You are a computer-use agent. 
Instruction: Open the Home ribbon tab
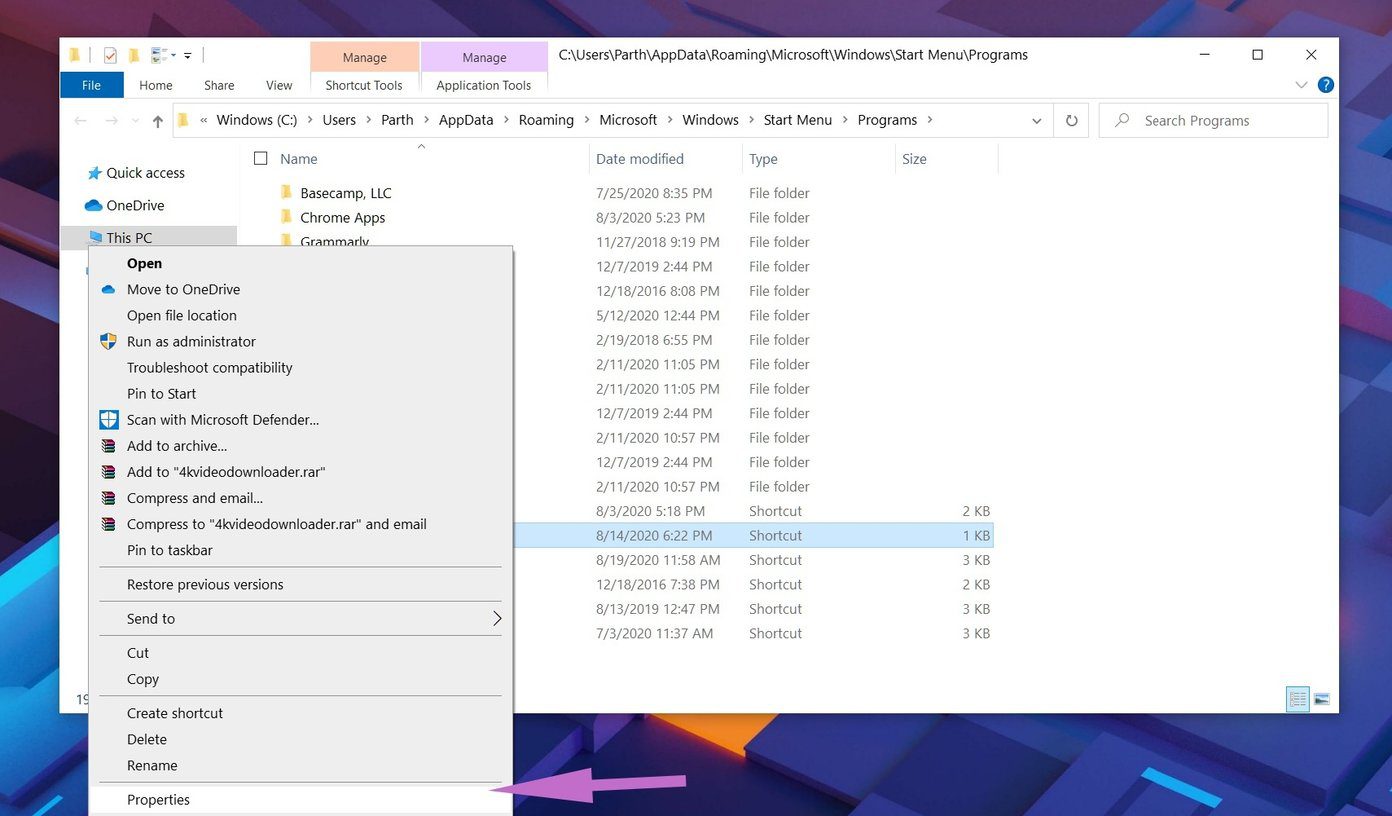point(155,85)
